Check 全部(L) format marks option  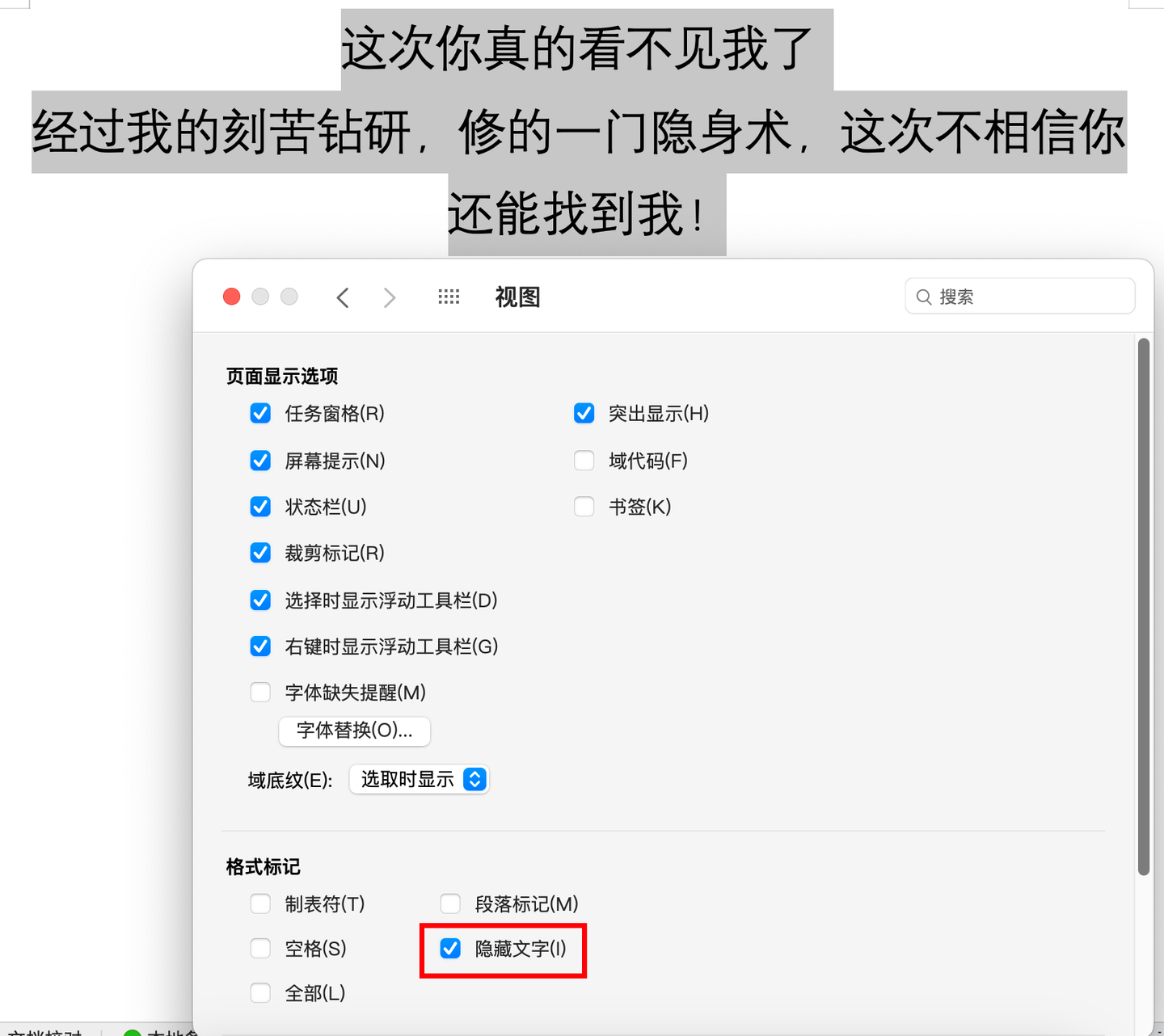(260, 992)
